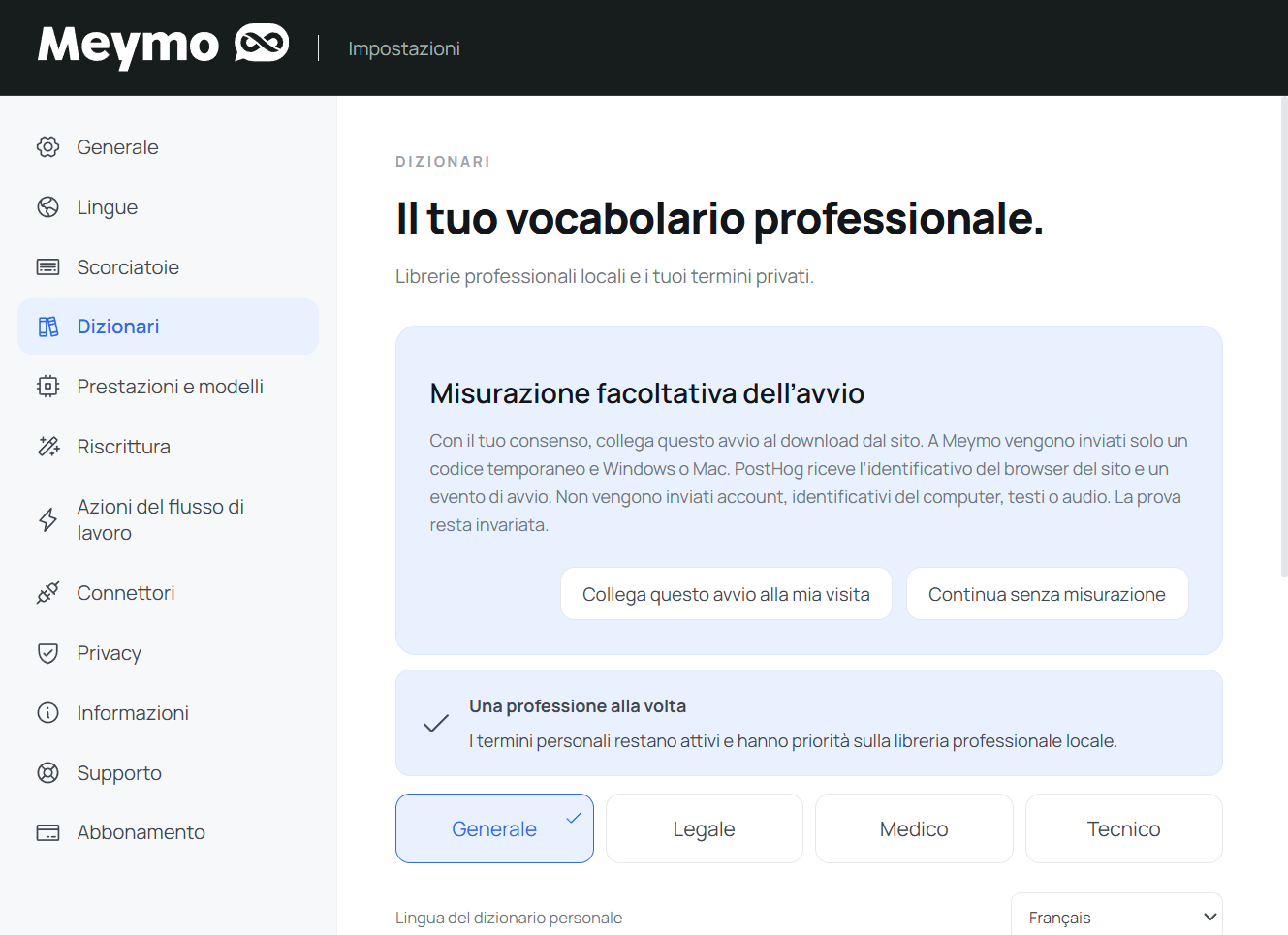Click the gear icon beside Generale
This screenshot has height=935, width=1288.
click(47, 147)
